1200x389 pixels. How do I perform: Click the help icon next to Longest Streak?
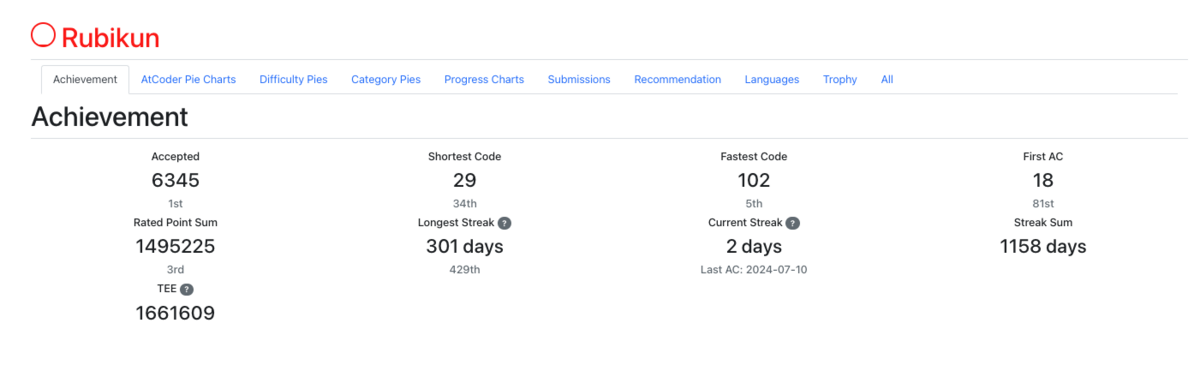tap(505, 223)
